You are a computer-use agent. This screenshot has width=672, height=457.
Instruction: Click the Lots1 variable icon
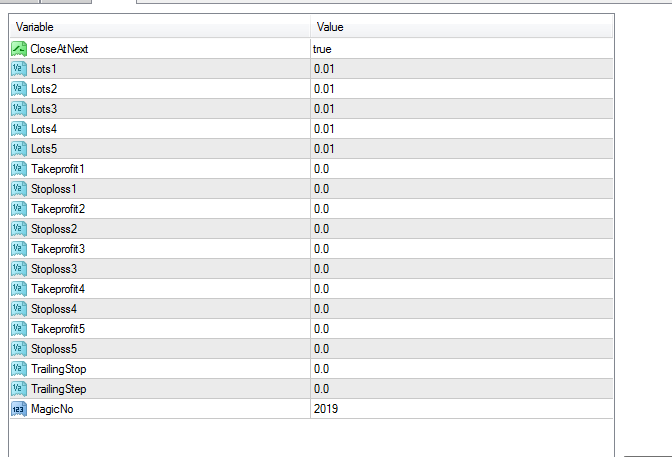coord(19,69)
